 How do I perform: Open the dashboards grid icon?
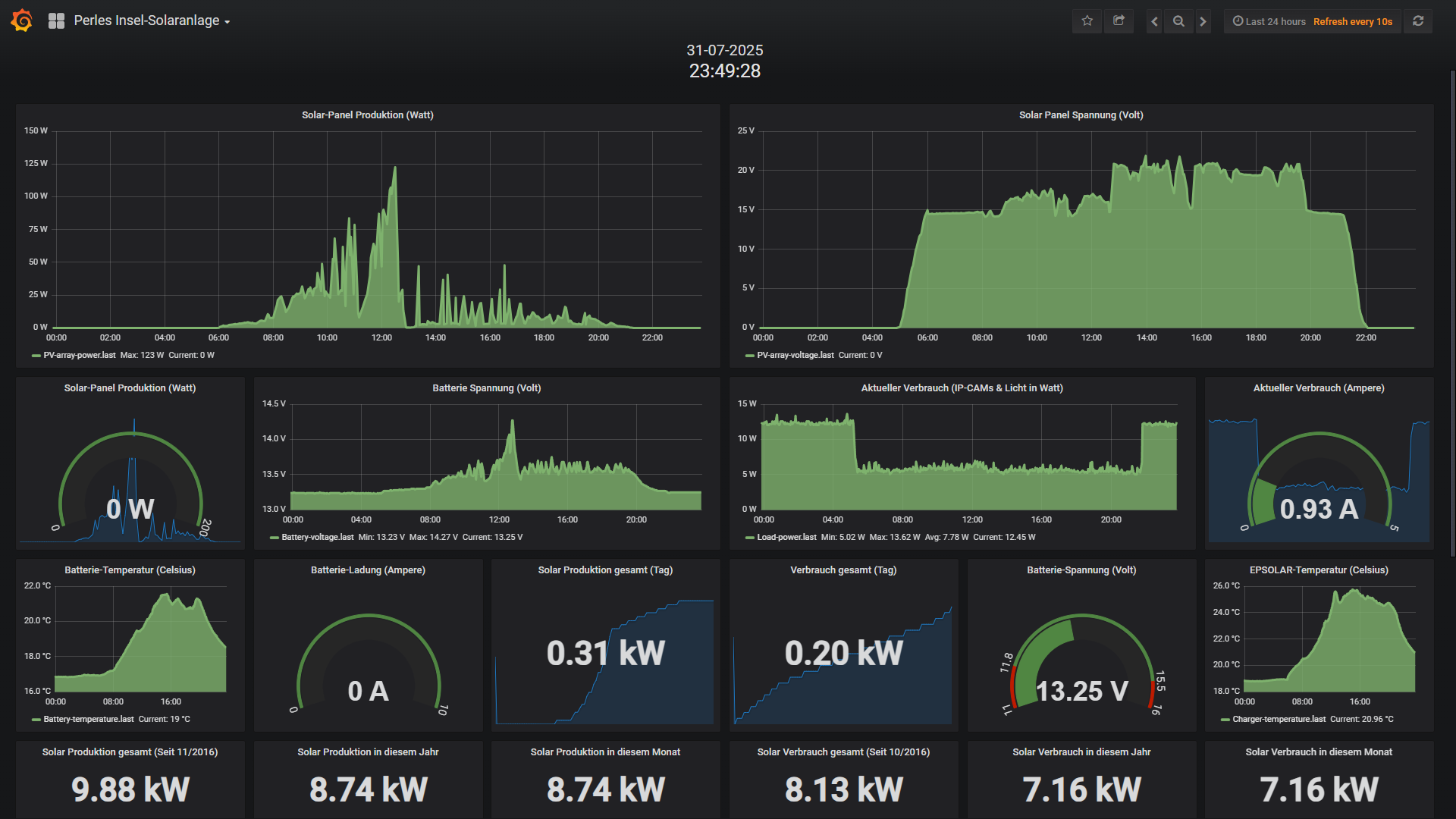56,21
